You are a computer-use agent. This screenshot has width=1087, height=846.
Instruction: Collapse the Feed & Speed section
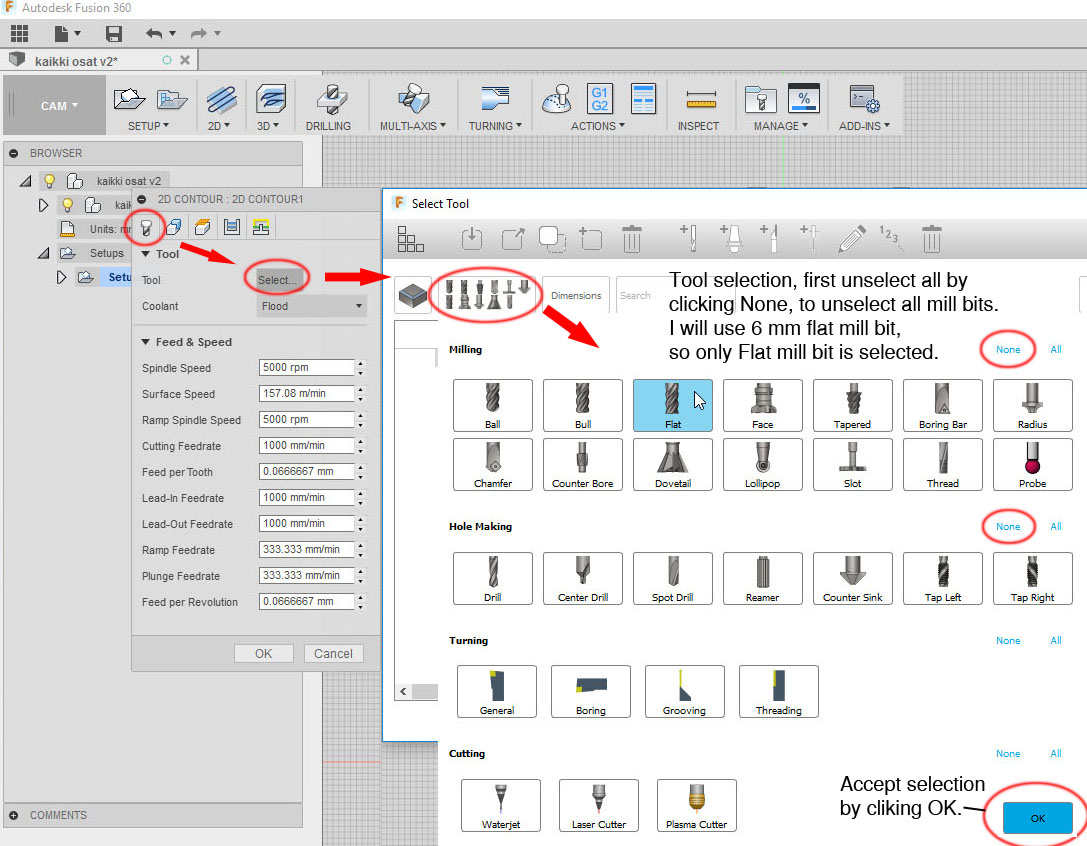tap(146, 342)
